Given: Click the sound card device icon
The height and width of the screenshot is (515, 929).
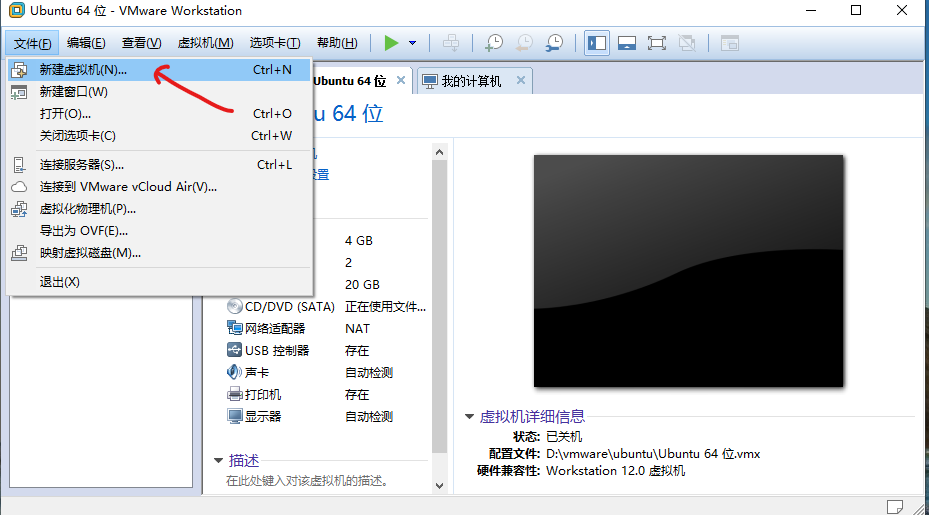Looking at the screenshot, I should click(x=235, y=372).
